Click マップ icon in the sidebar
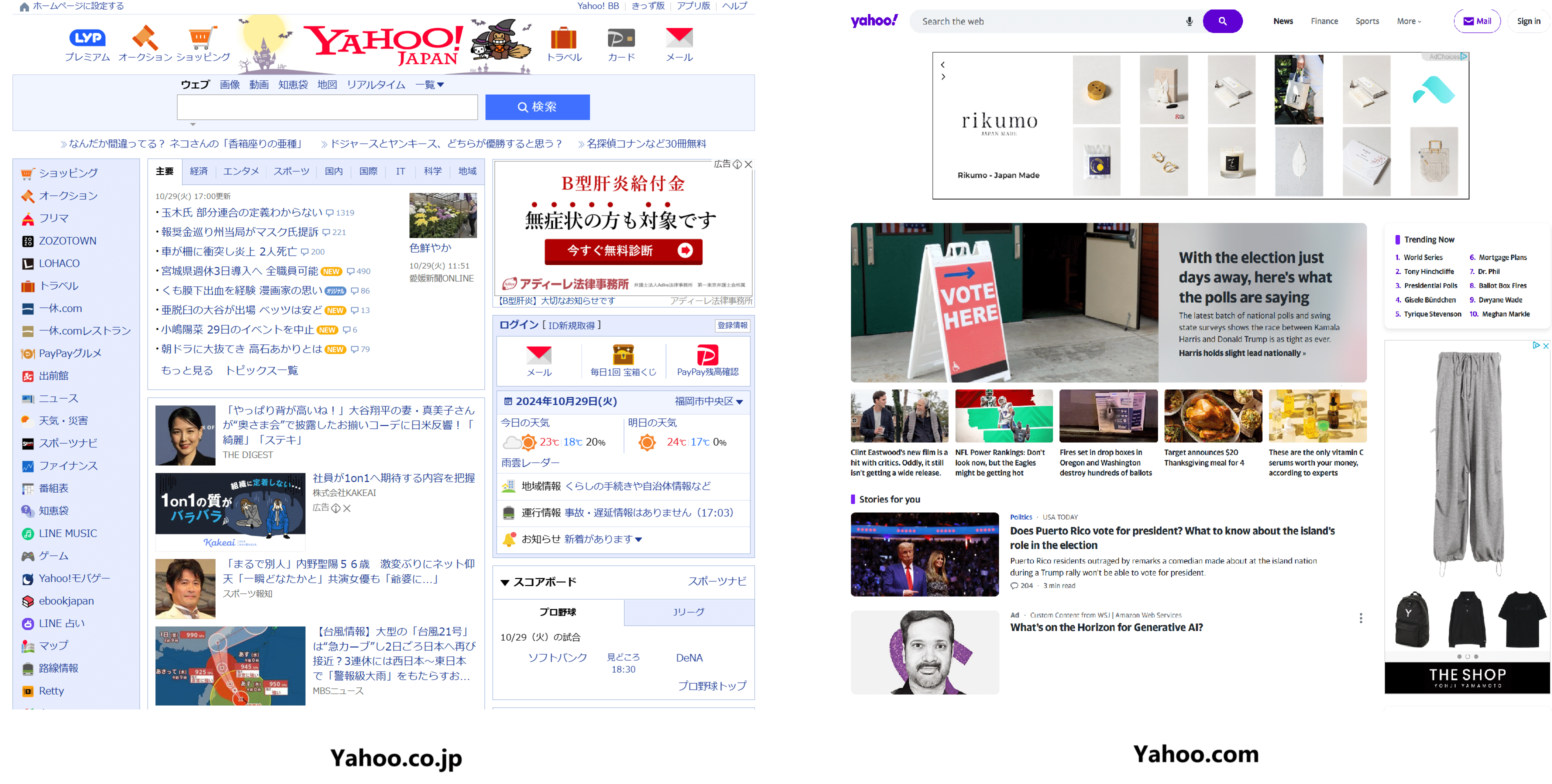Viewport: 1552px width, 784px height. pos(27,646)
